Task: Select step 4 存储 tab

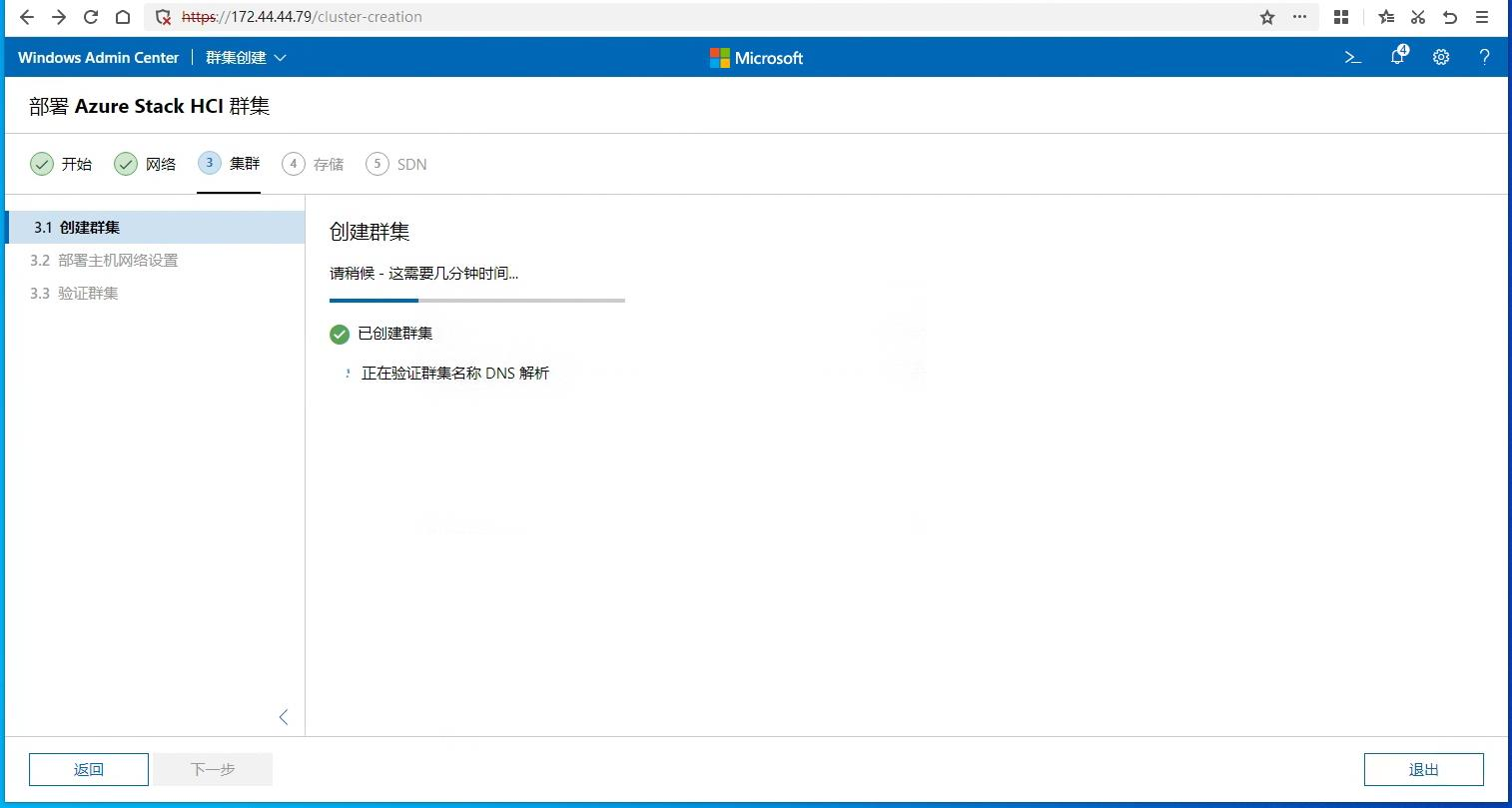Action: click(x=313, y=164)
